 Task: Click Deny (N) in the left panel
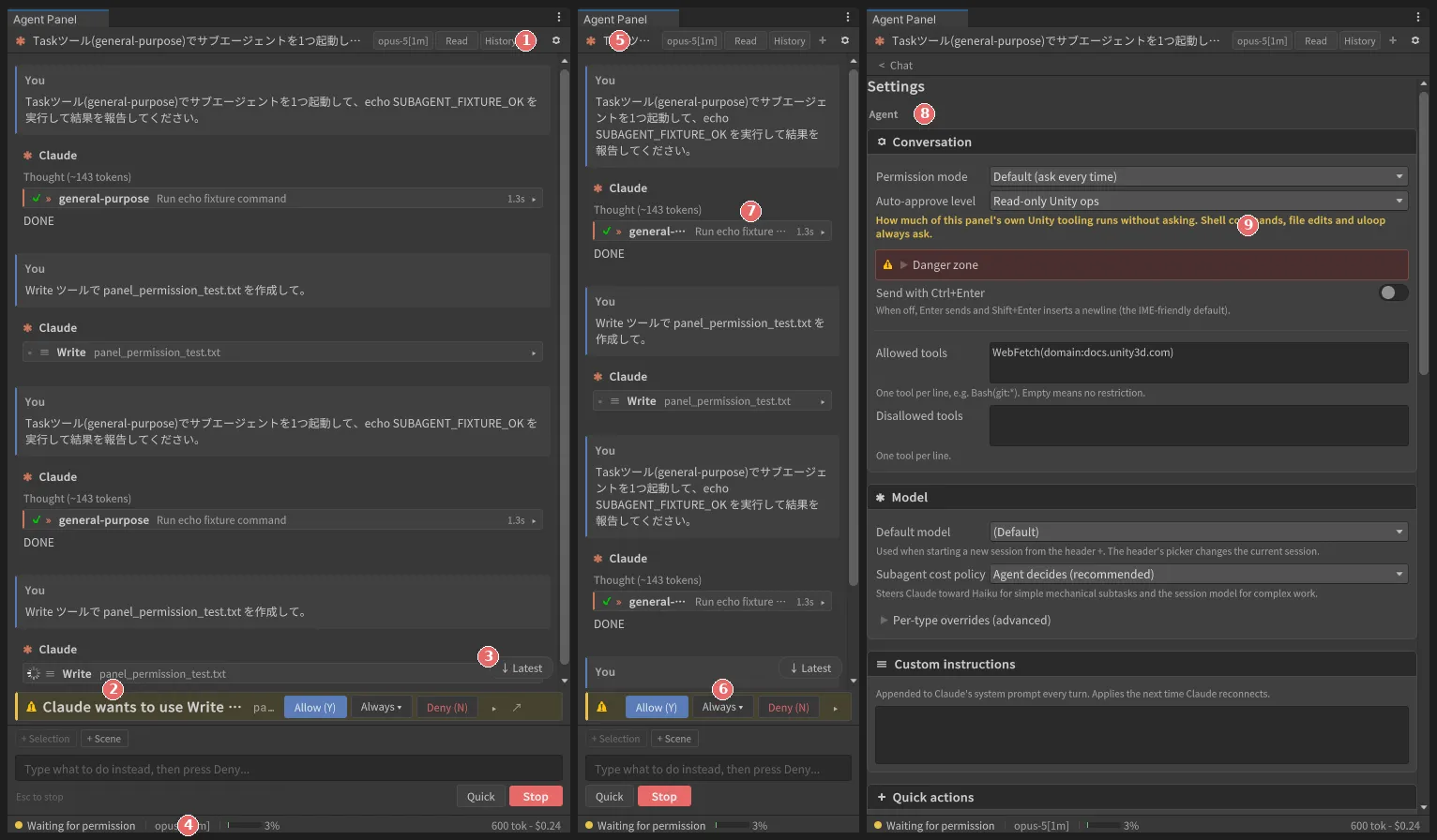pos(447,707)
